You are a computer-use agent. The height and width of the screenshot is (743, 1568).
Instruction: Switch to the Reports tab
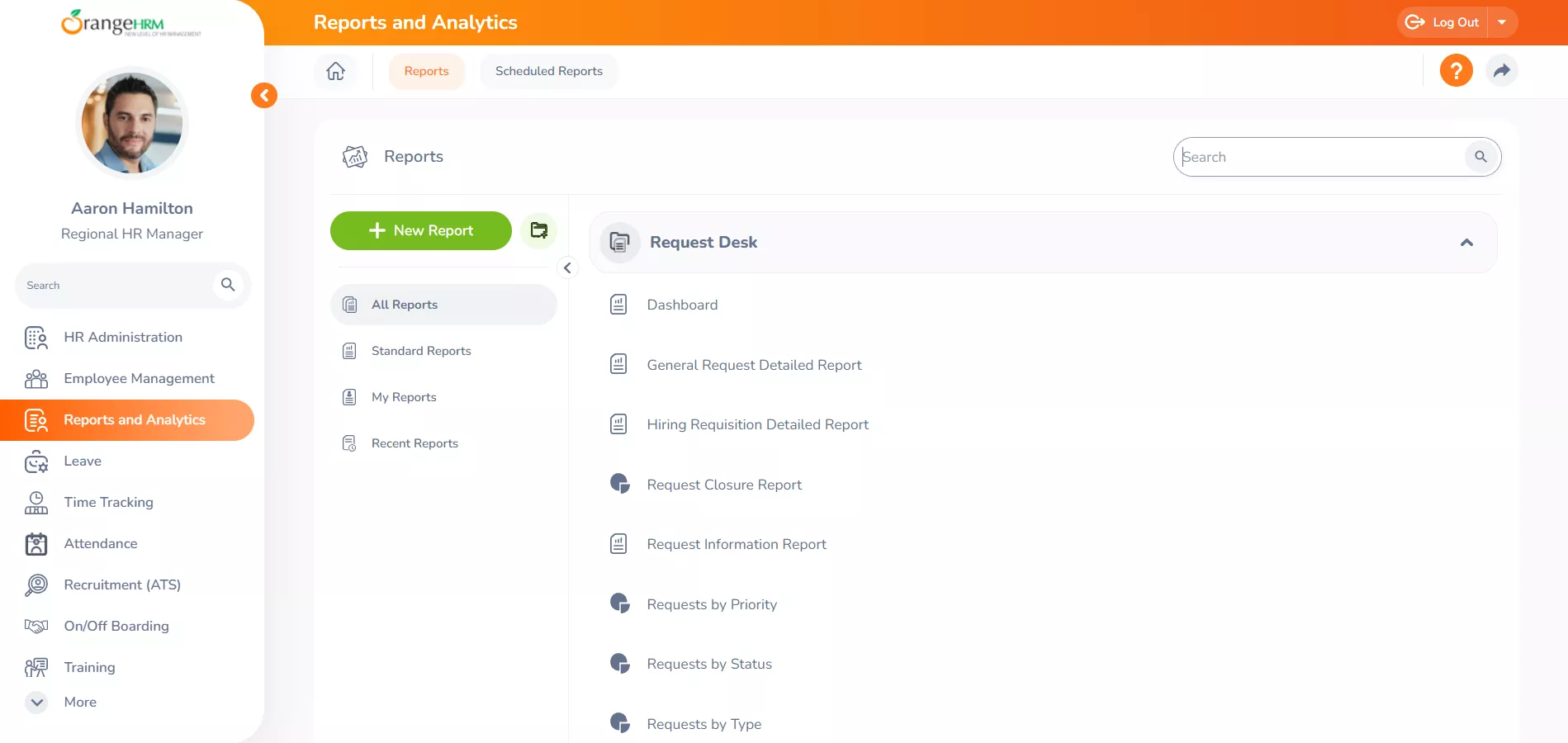(427, 71)
